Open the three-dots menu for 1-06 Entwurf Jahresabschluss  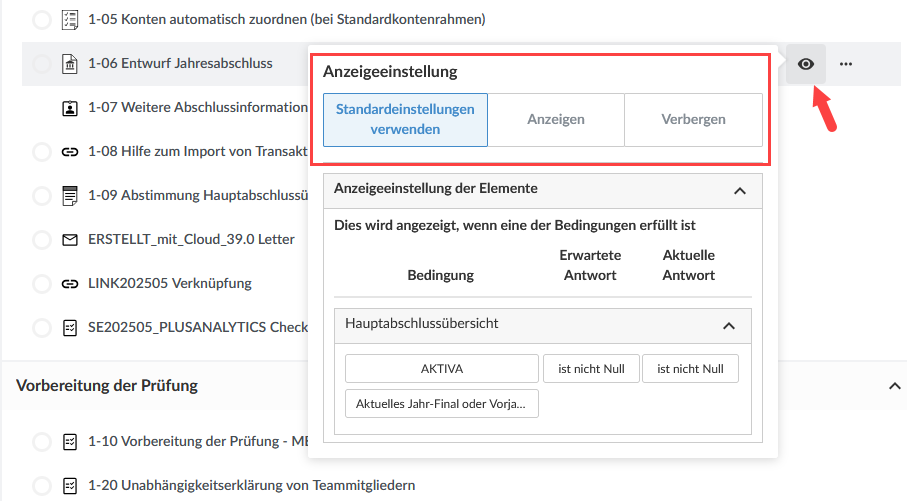coord(846,64)
